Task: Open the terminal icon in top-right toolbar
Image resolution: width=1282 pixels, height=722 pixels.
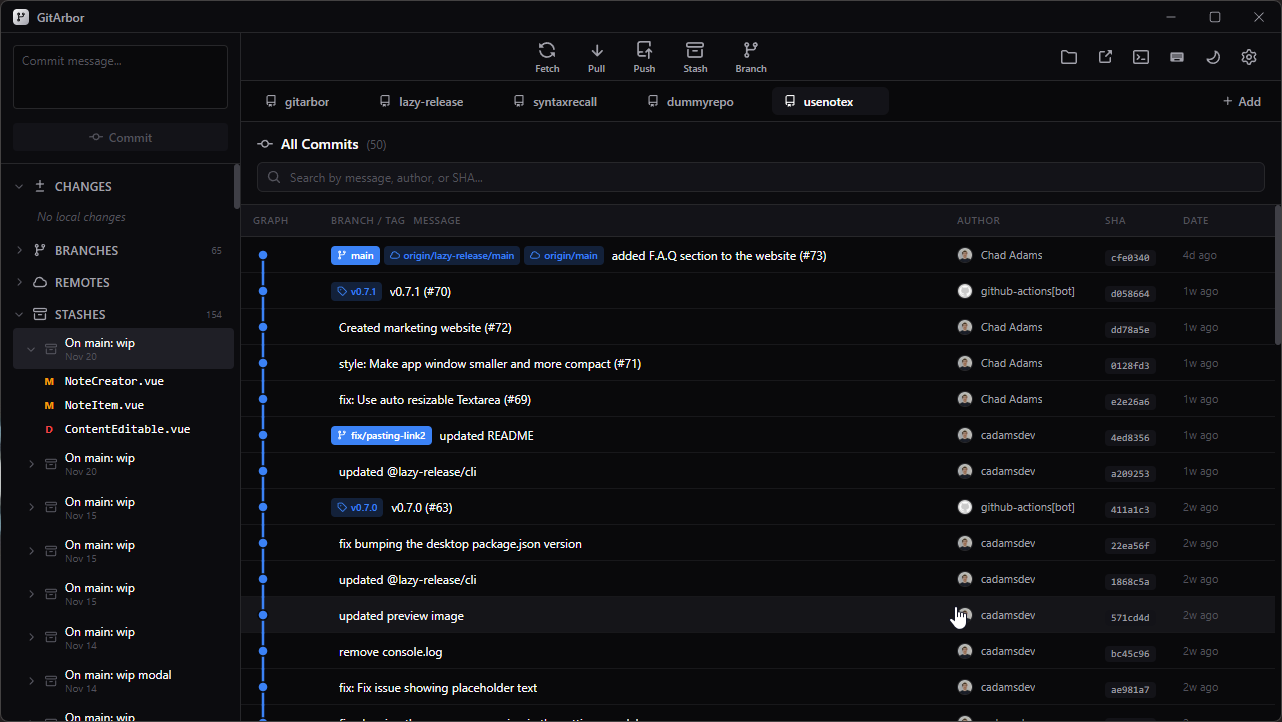Action: coord(1141,57)
